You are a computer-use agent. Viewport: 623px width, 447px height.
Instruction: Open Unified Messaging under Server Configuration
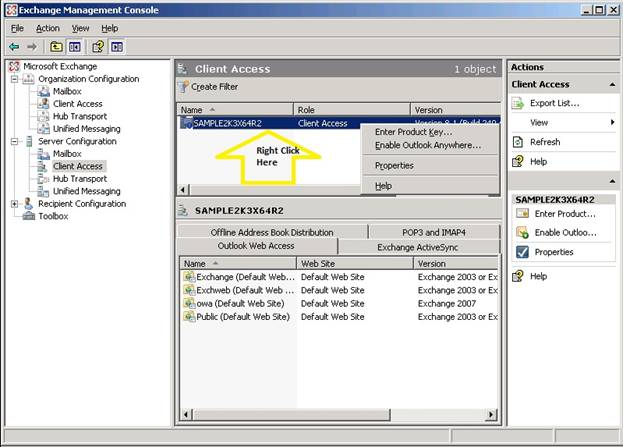87,191
